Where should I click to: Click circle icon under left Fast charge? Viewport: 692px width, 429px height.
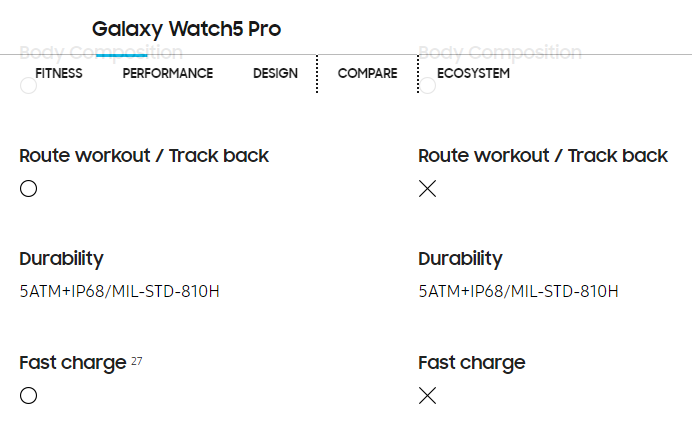point(28,395)
